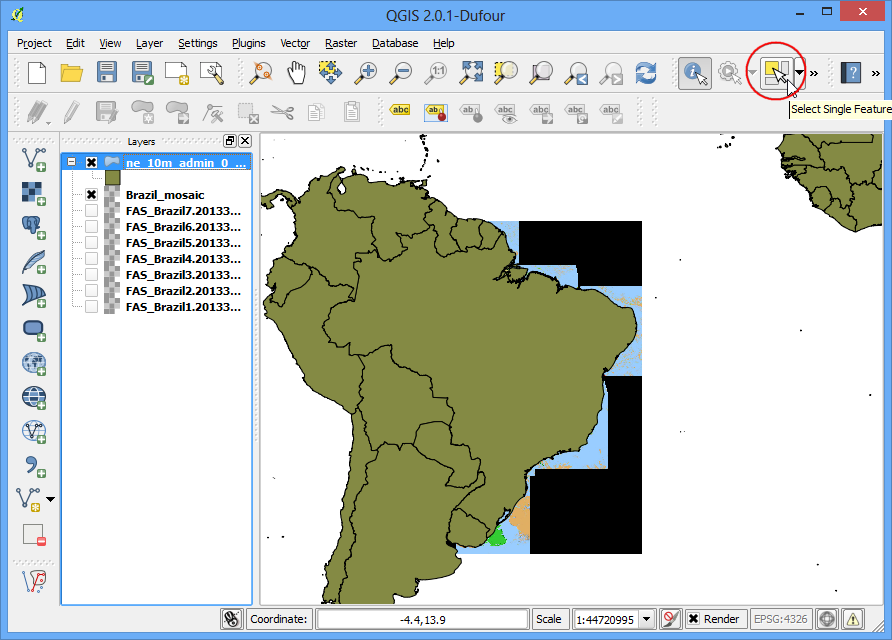This screenshot has height=640, width=892.
Task: Click the Select Single Feature tool
Action: click(x=777, y=73)
